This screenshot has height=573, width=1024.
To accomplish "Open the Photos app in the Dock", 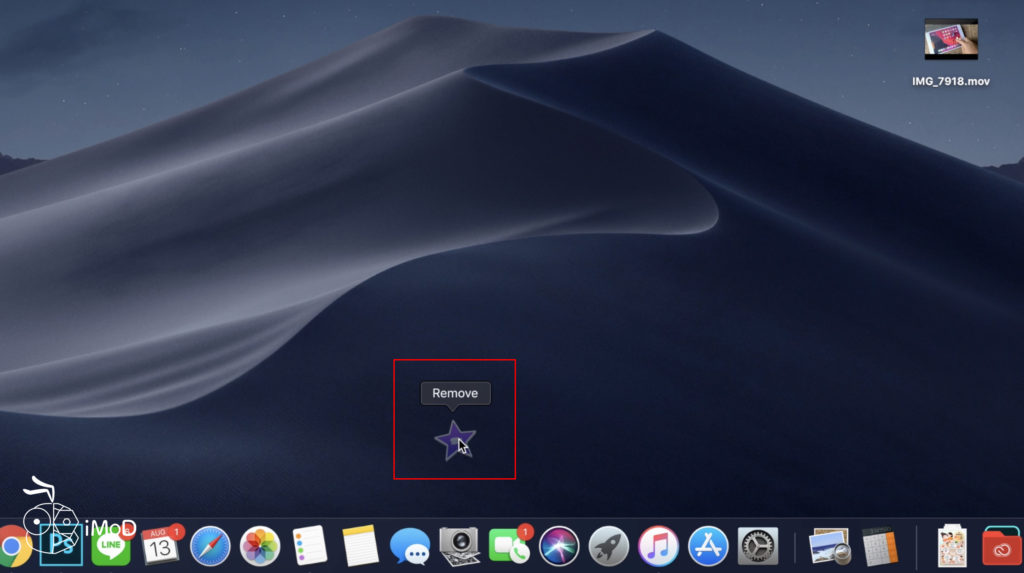I will [x=260, y=546].
